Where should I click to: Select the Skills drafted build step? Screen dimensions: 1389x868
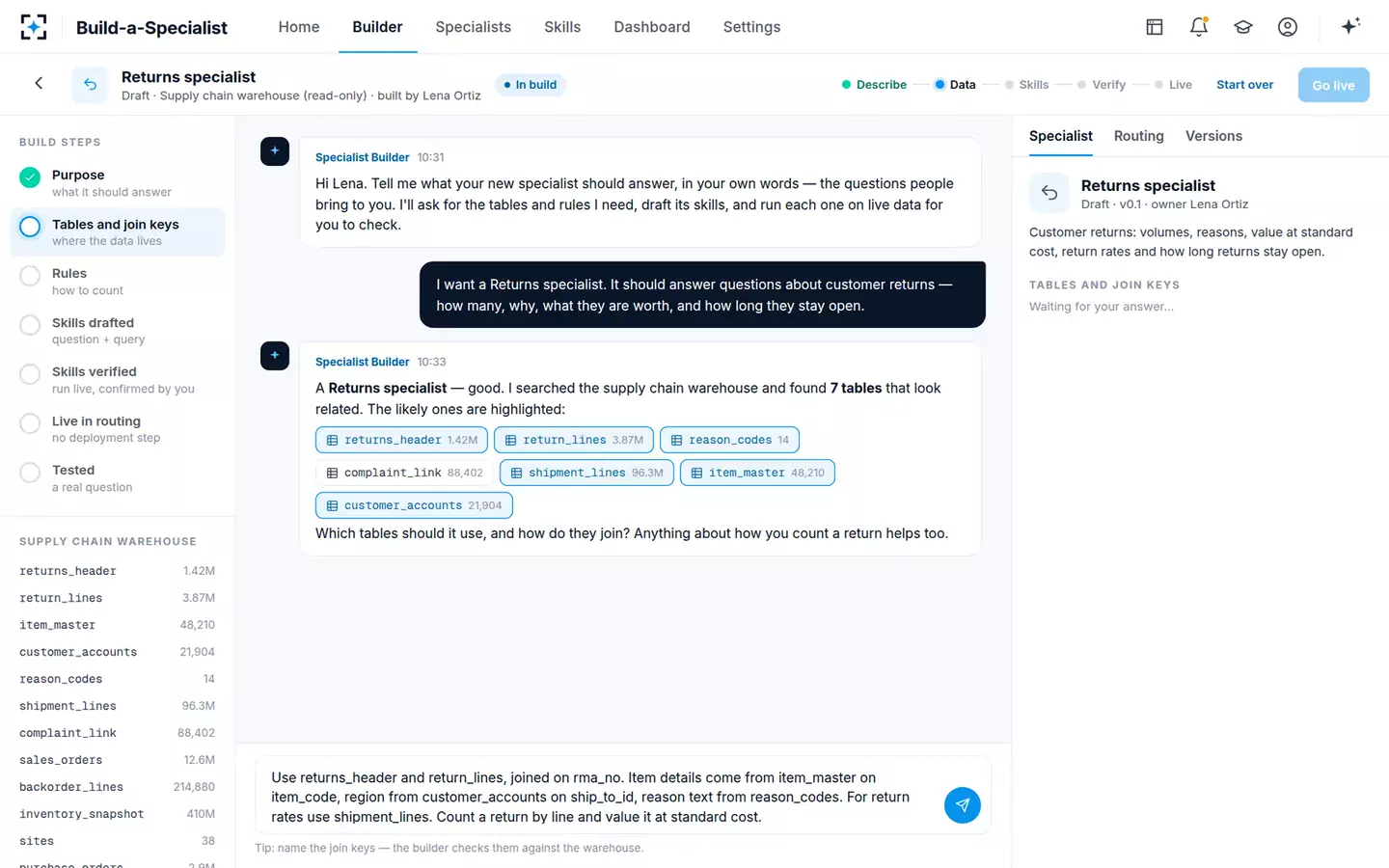118,330
